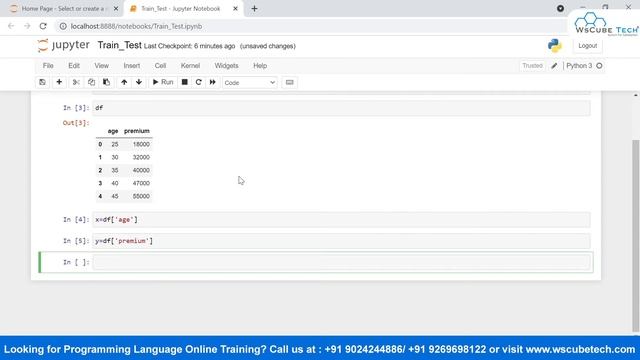This screenshot has width=640, height=360.
Task: Click the Jupyter logo
Action: [x=63, y=45]
